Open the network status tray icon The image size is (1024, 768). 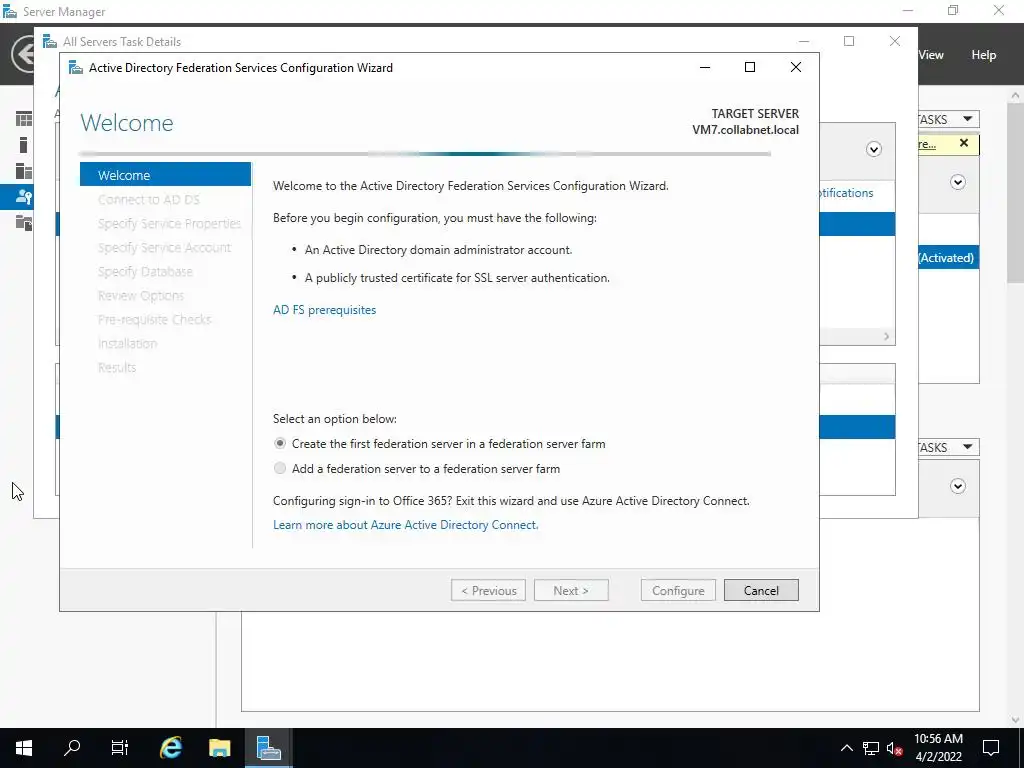(871, 748)
